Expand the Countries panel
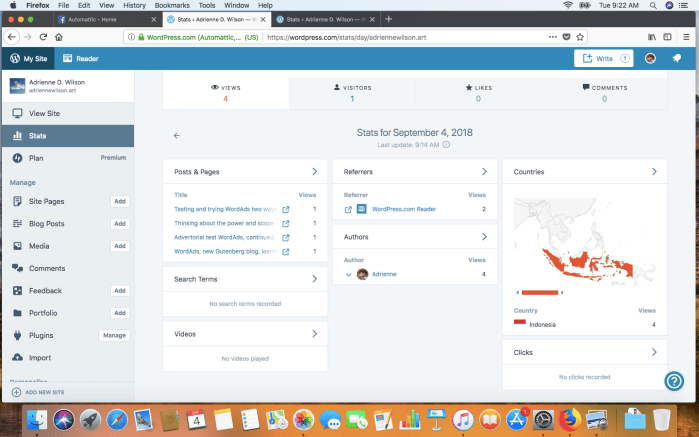The height and width of the screenshot is (437, 699). tap(654, 172)
